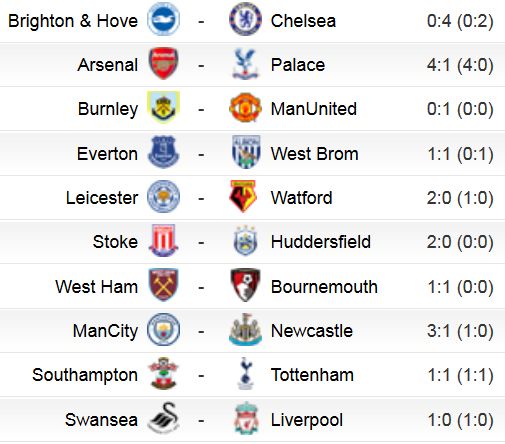Click the Stoke City badge
The width and height of the screenshot is (505, 444).
[x=163, y=240]
